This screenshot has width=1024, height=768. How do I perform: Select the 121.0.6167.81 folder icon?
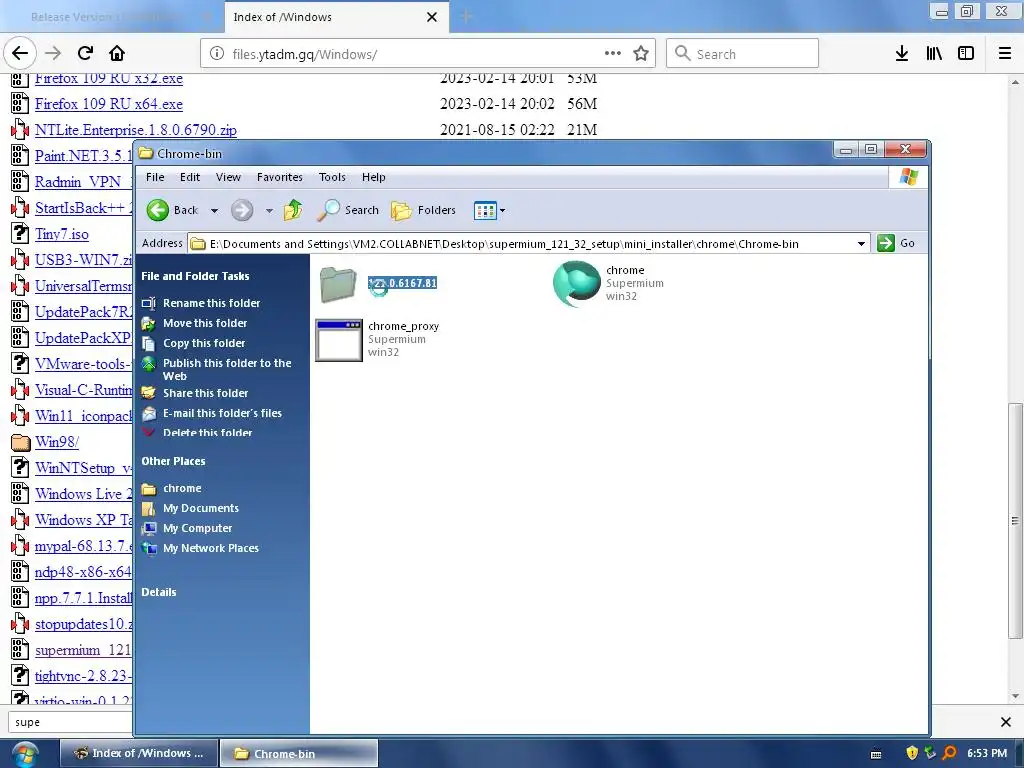coord(338,283)
